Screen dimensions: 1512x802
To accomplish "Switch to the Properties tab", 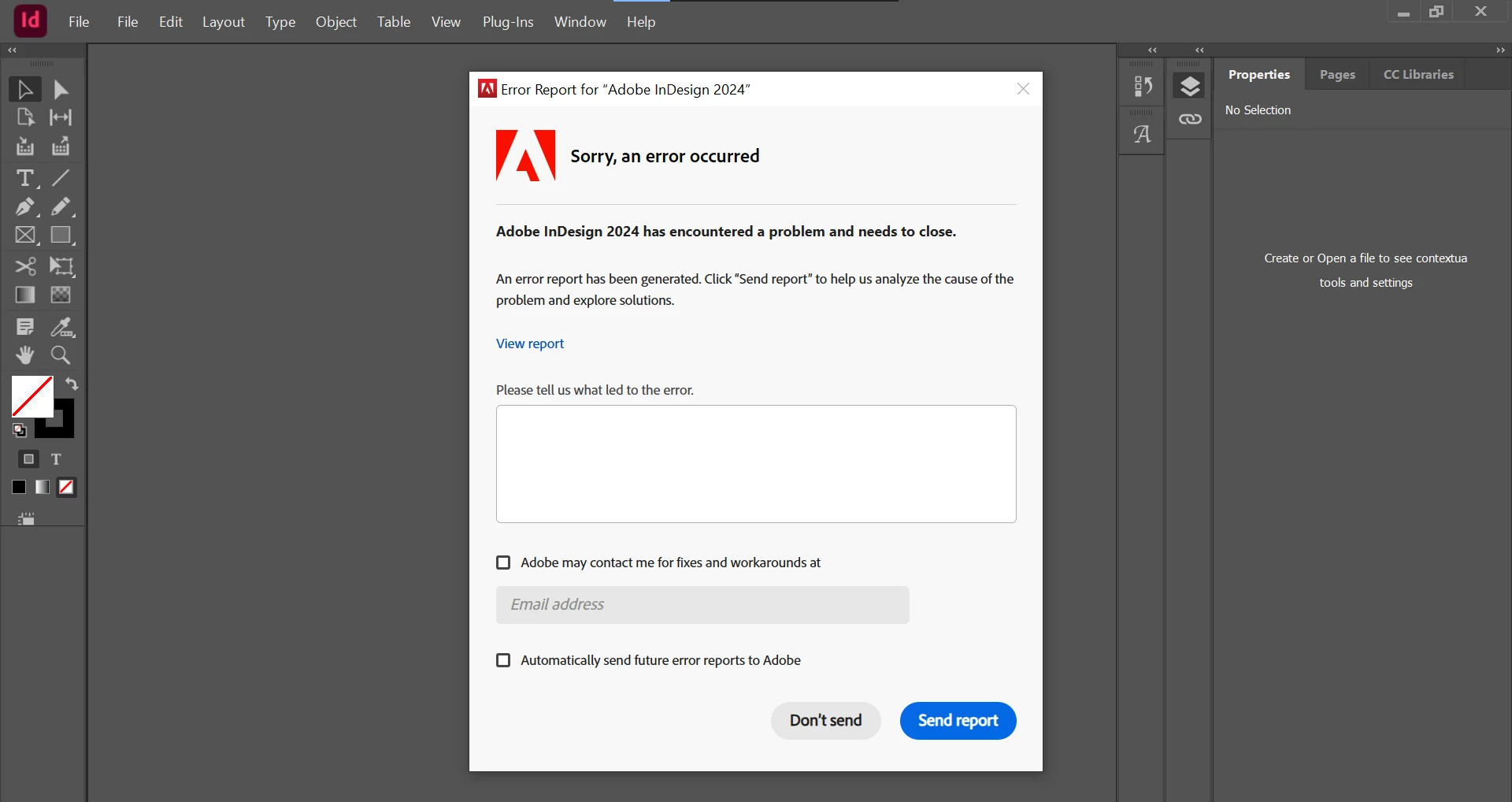I will [x=1259, y=75].
